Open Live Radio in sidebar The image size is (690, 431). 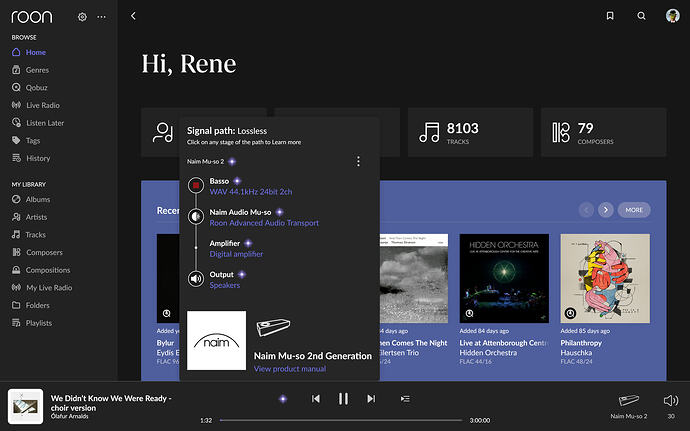(35, 105)
